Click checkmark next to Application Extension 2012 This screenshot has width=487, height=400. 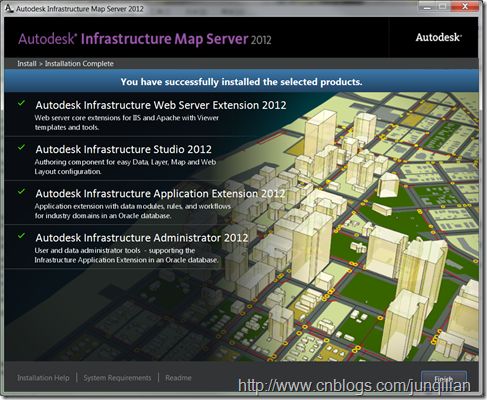[x=21, y=191]
